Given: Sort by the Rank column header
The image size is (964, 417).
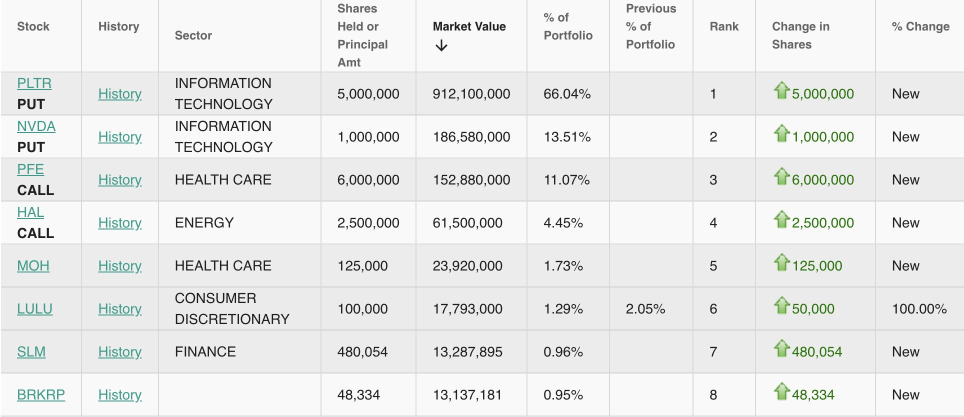Looking at the screenshot, I should (x=723, y=26).
